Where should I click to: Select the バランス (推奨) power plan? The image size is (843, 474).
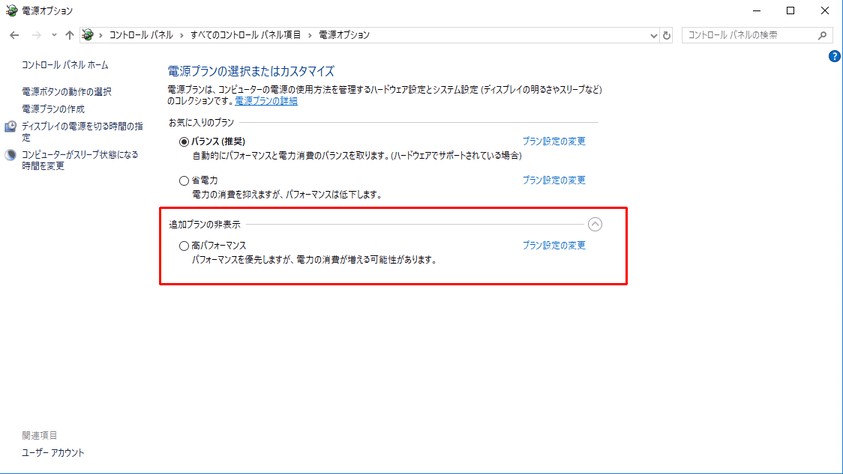pyautogui.click(x=184, y=142)
